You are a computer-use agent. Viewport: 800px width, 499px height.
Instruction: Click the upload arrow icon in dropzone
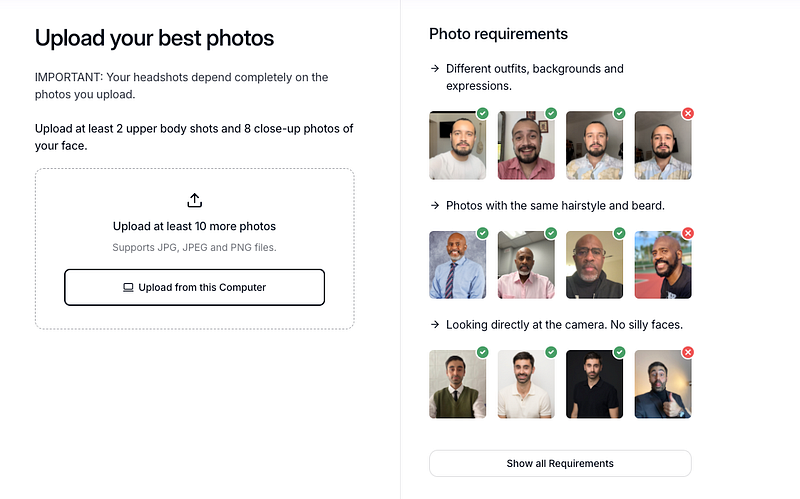[194, 200]
